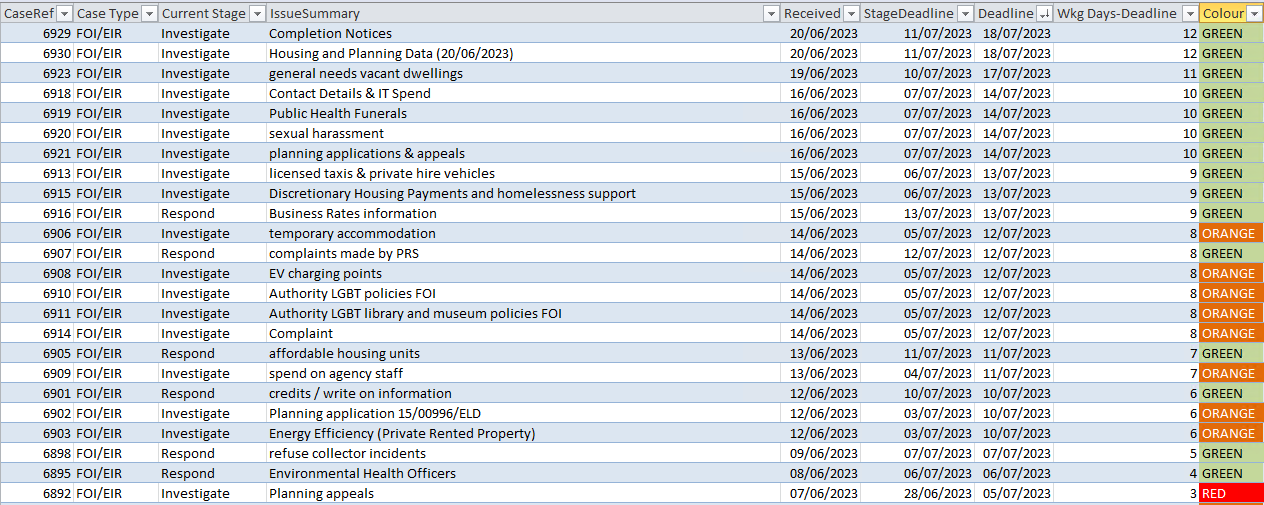Open the Received column filter dropdown
Viewport: 1264px width, 505px height.
tap(851, 13)
